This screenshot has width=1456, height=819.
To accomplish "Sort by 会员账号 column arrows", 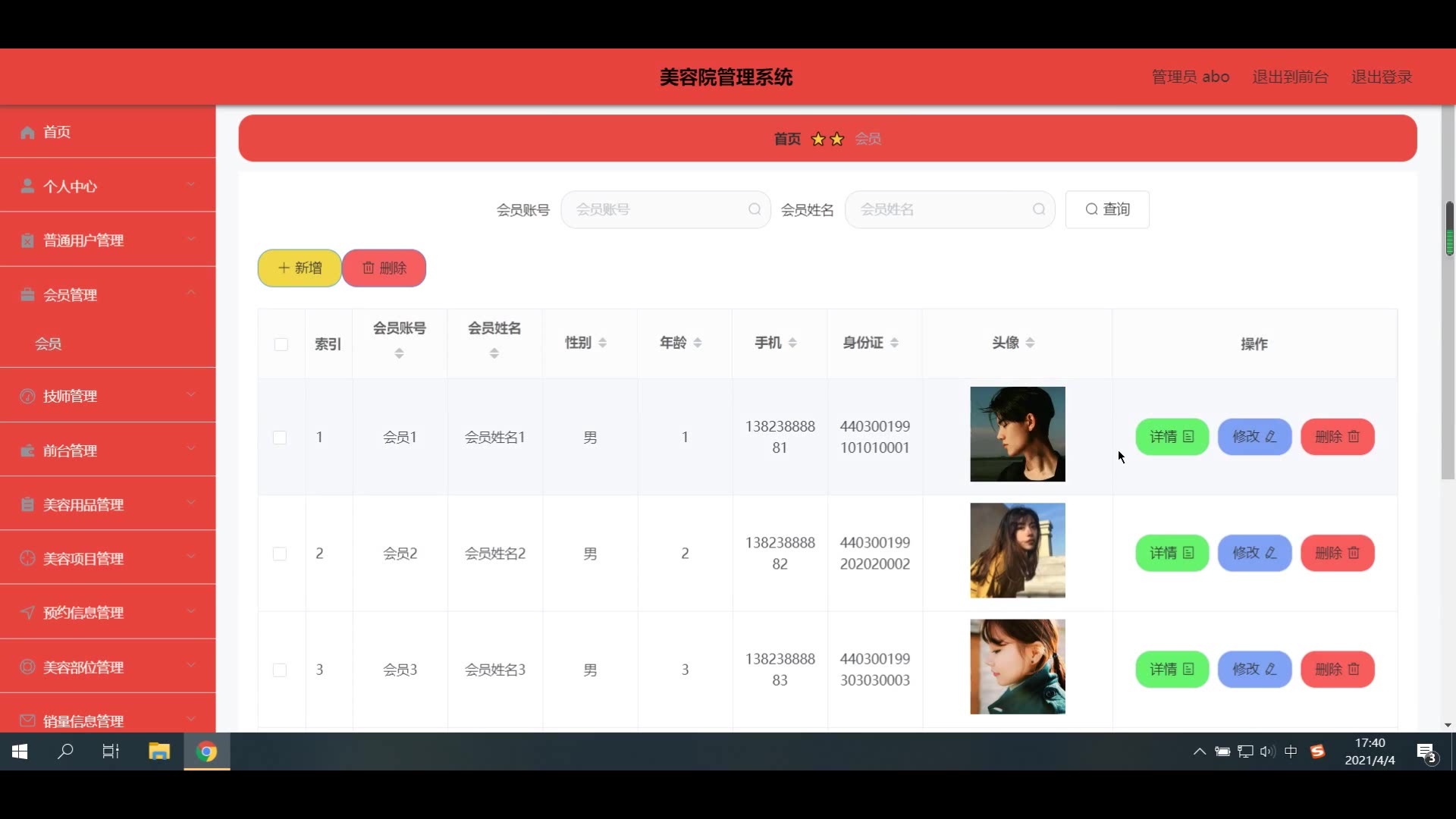I will [399, 353].
